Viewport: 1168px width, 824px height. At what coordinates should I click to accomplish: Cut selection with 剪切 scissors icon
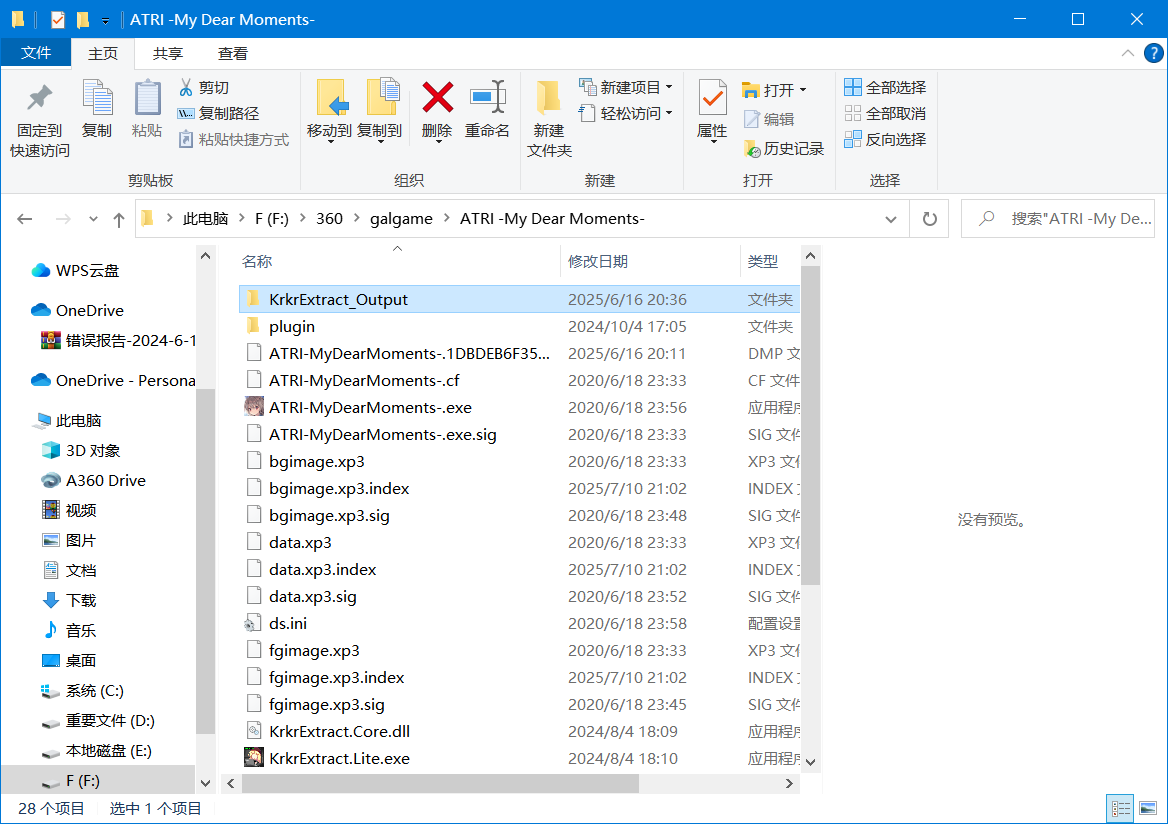203,88
